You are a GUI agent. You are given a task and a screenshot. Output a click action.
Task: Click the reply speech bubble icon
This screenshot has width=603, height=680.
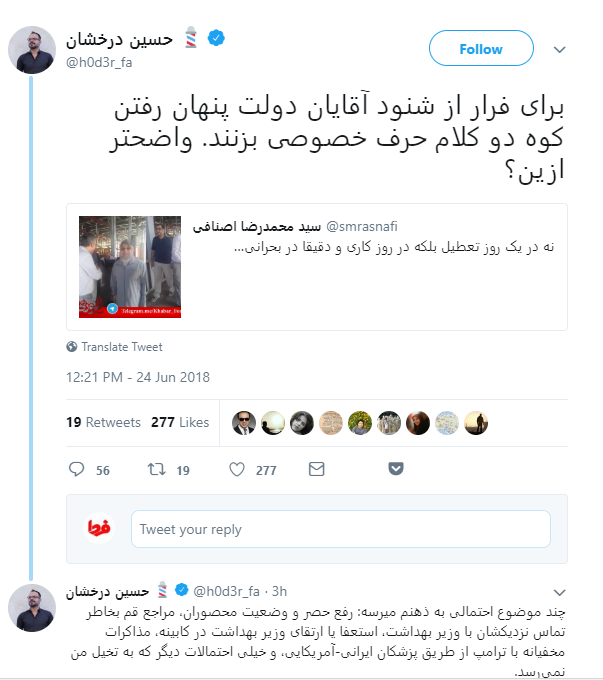76,469
